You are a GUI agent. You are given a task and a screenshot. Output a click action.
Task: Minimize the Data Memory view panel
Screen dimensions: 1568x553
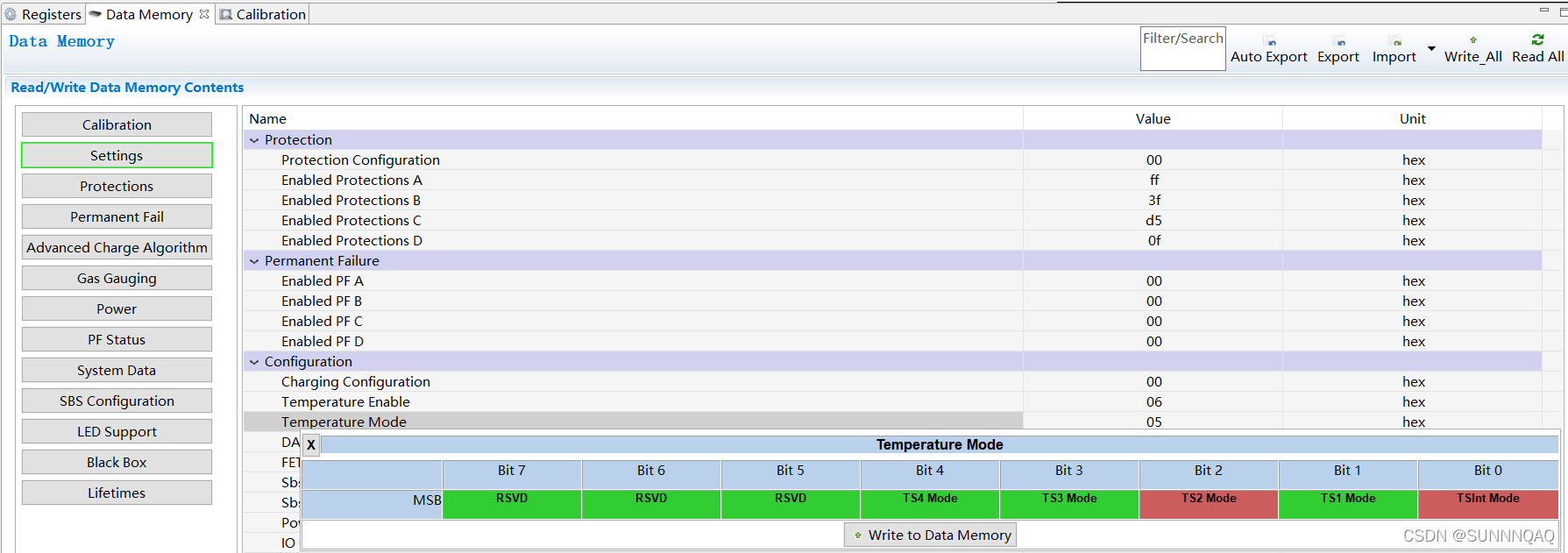pyautogui.click(x=1543, y=10)
